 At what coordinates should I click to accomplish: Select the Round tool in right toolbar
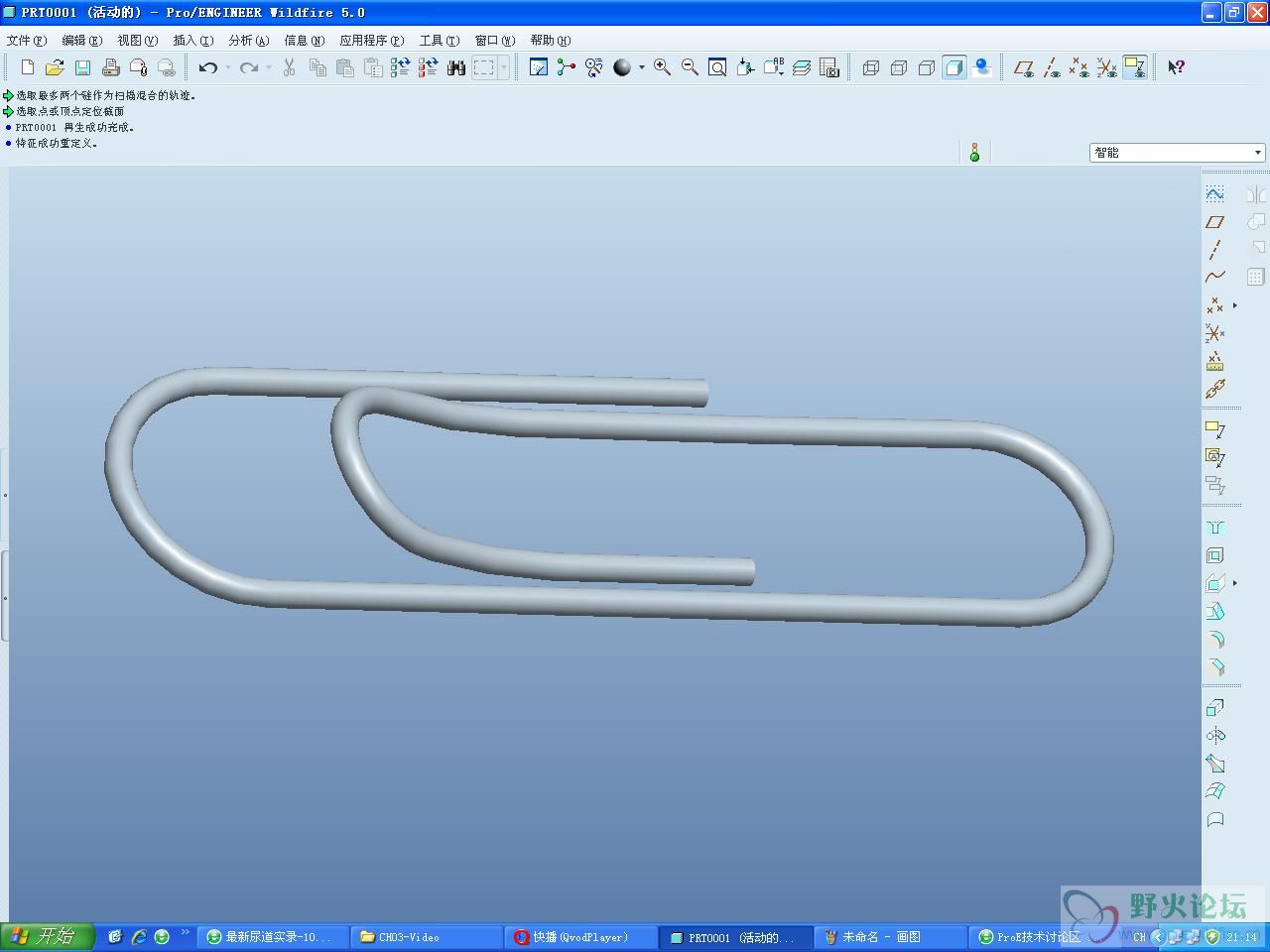click(1215, 639)
